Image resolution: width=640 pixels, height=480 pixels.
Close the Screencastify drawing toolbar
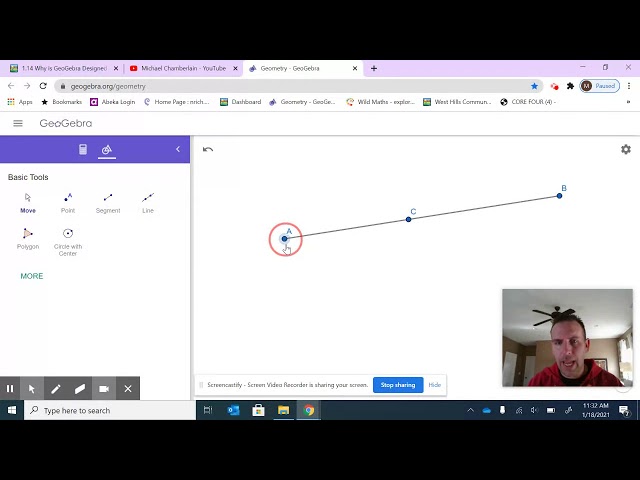[128, 389]
